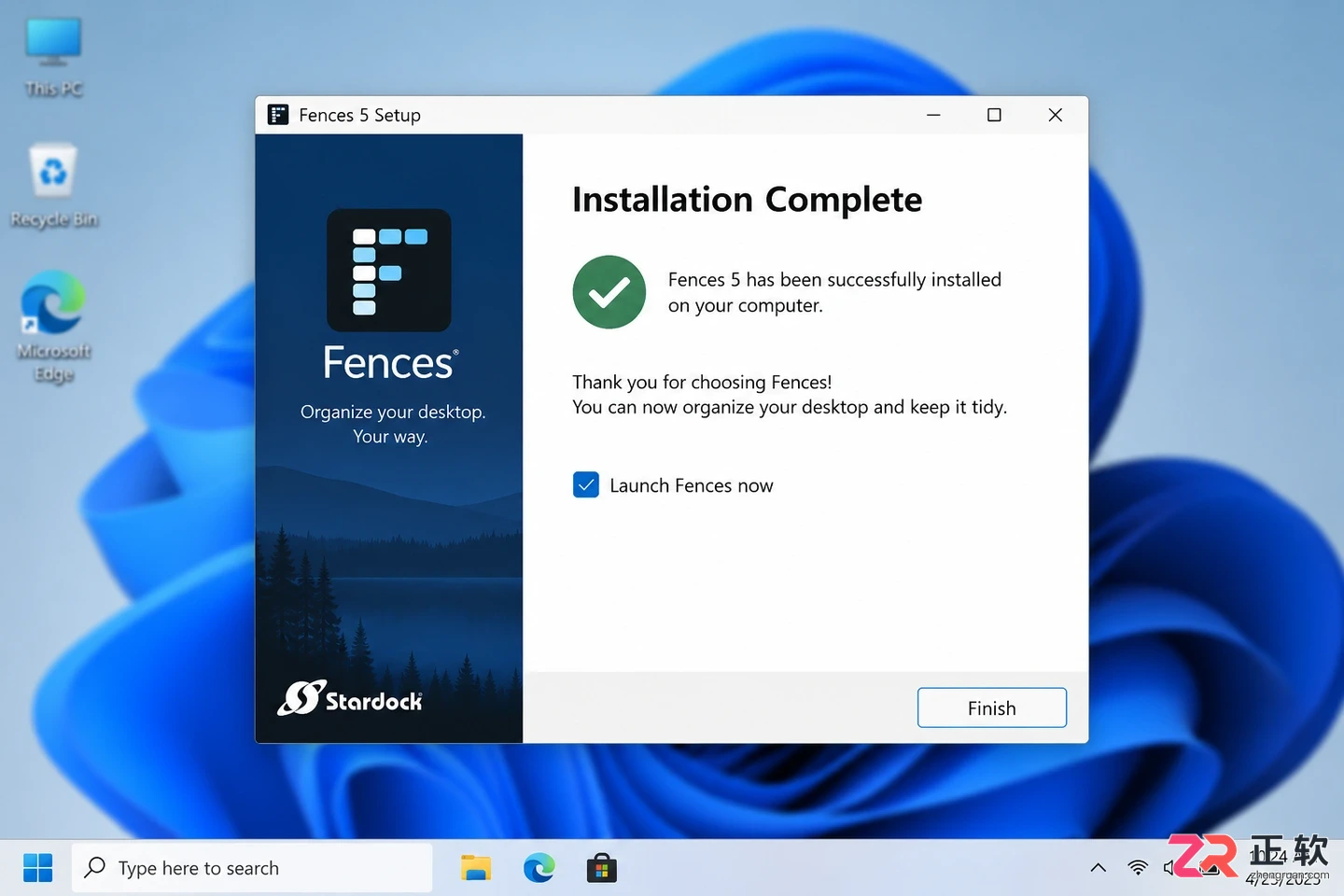
Task: Open Microsoft Store from the taskbar
Action: 602,868
